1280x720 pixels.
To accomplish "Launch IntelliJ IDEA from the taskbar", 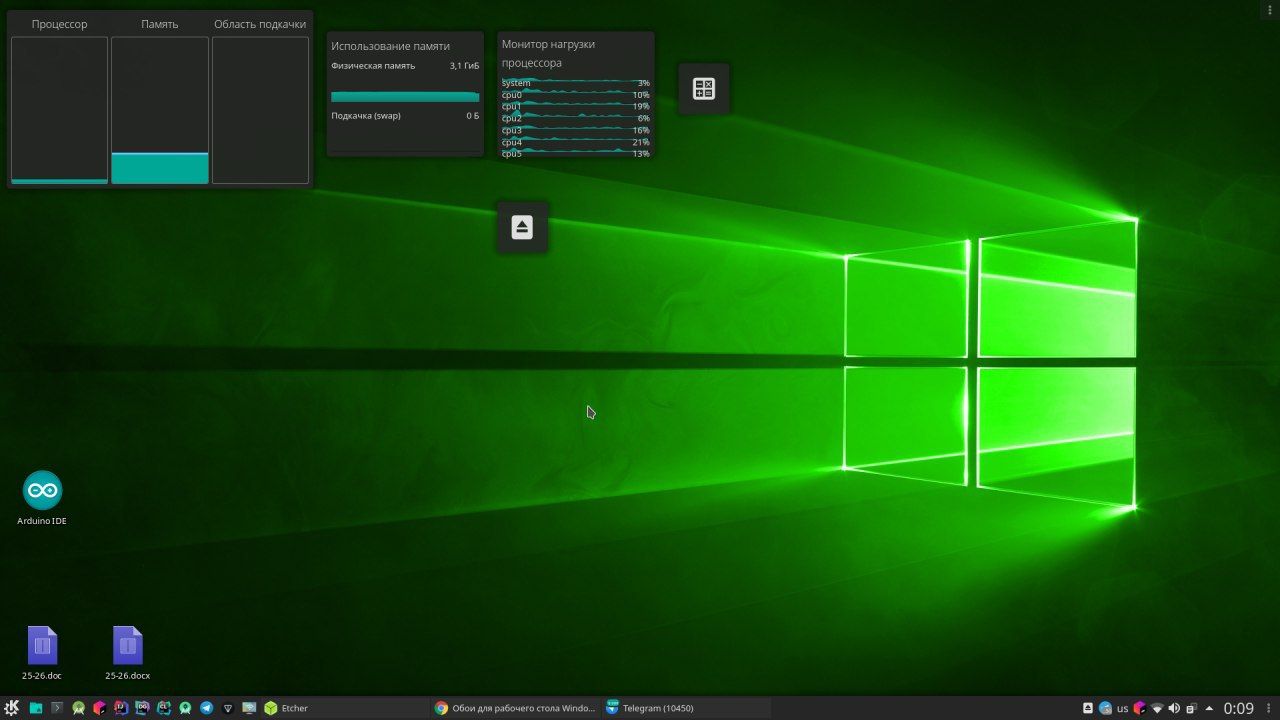I will pos(121,708).
